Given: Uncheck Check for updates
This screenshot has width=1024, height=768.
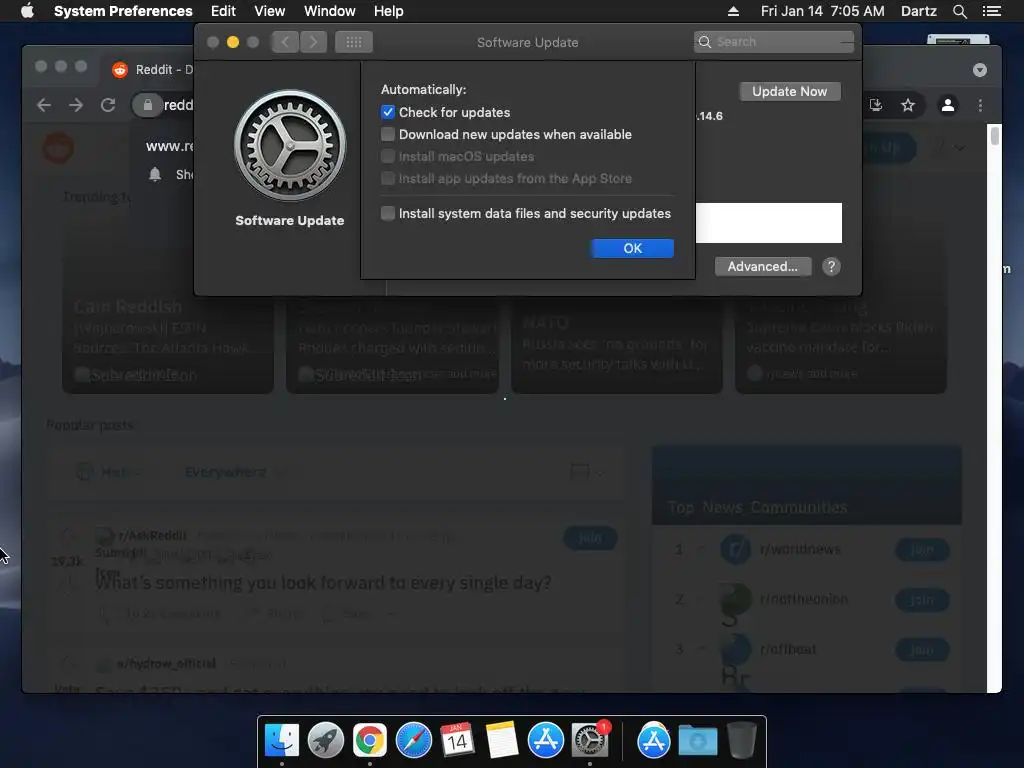Looking at the screenshot, I should tap(388, 112).
